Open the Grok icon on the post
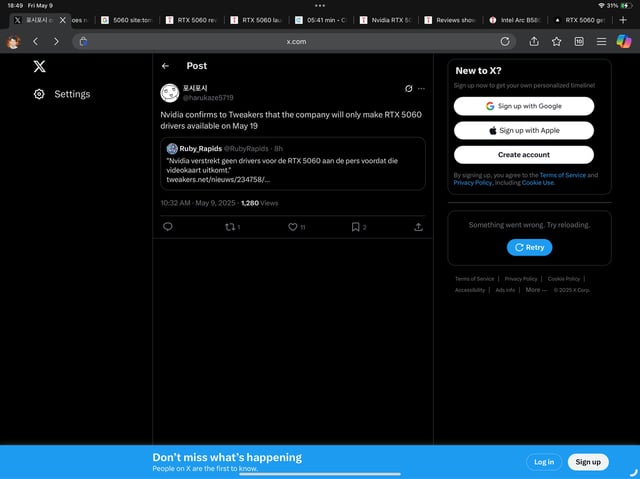This screenshot has width=640, height=479. pos(408,89)
